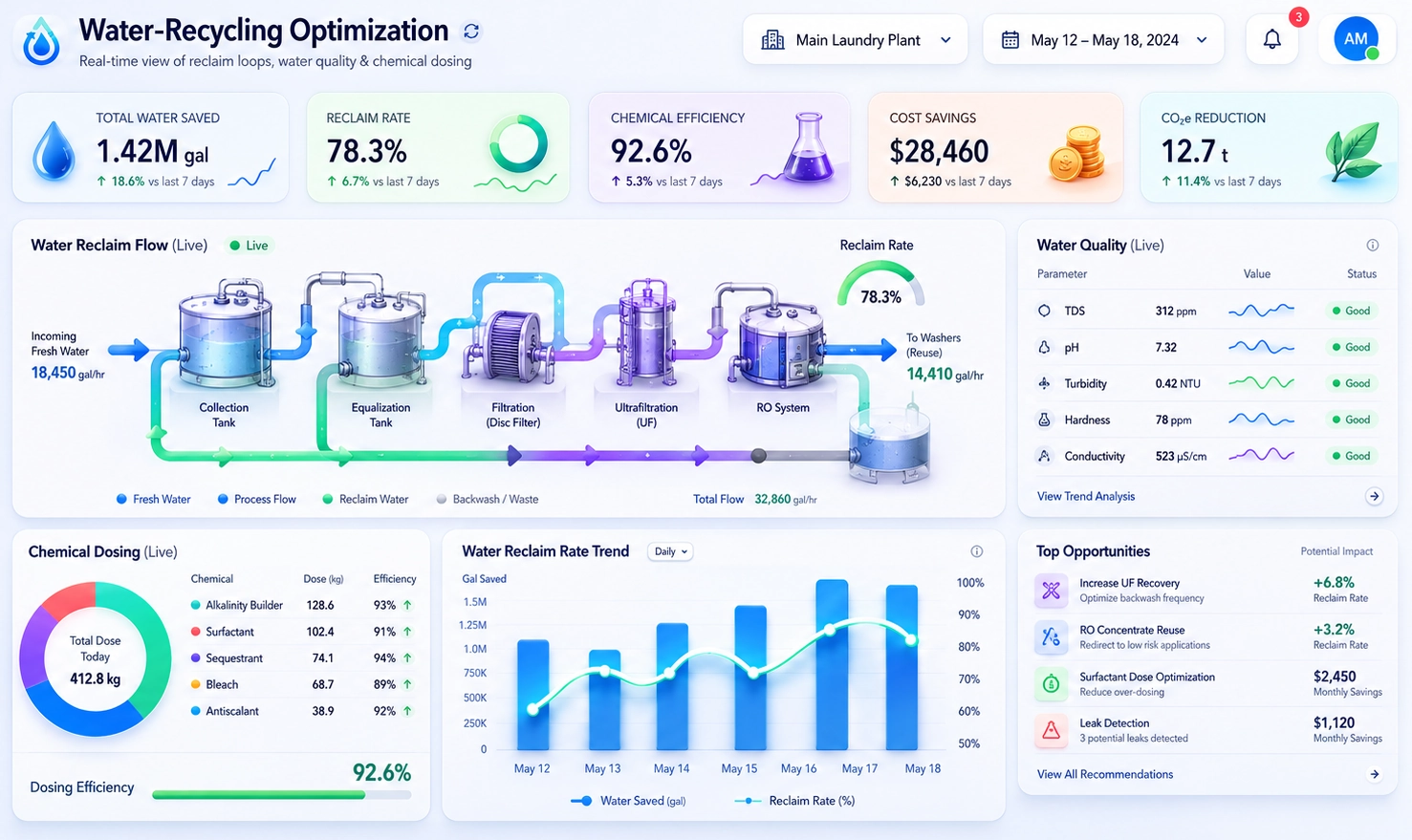Open Water Reclaim Rate Trend info icon
The image size is (1412, 840).
click(x=977, y=551)
